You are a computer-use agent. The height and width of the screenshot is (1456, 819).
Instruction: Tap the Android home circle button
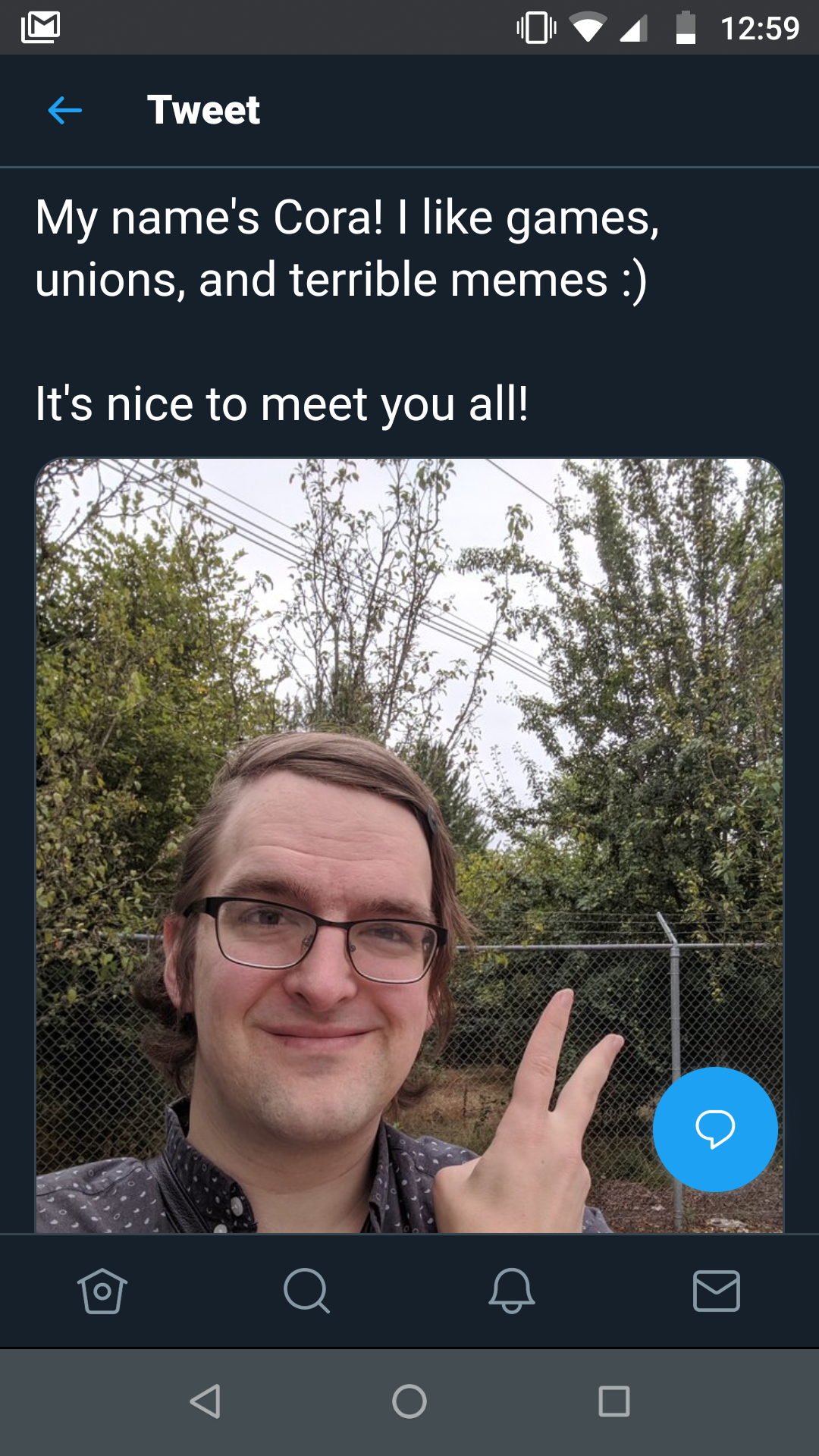(409, 1401)
